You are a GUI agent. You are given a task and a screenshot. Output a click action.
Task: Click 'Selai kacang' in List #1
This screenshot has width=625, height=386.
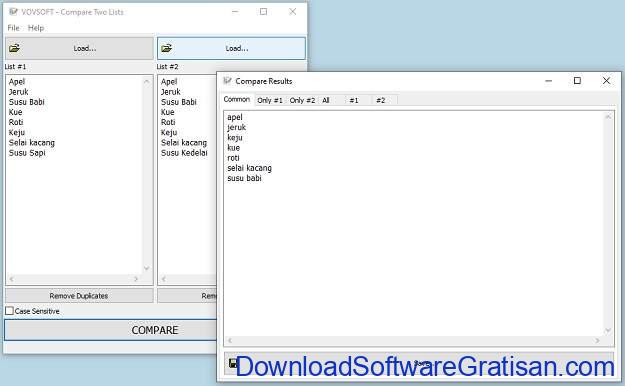tap(32, 143)
